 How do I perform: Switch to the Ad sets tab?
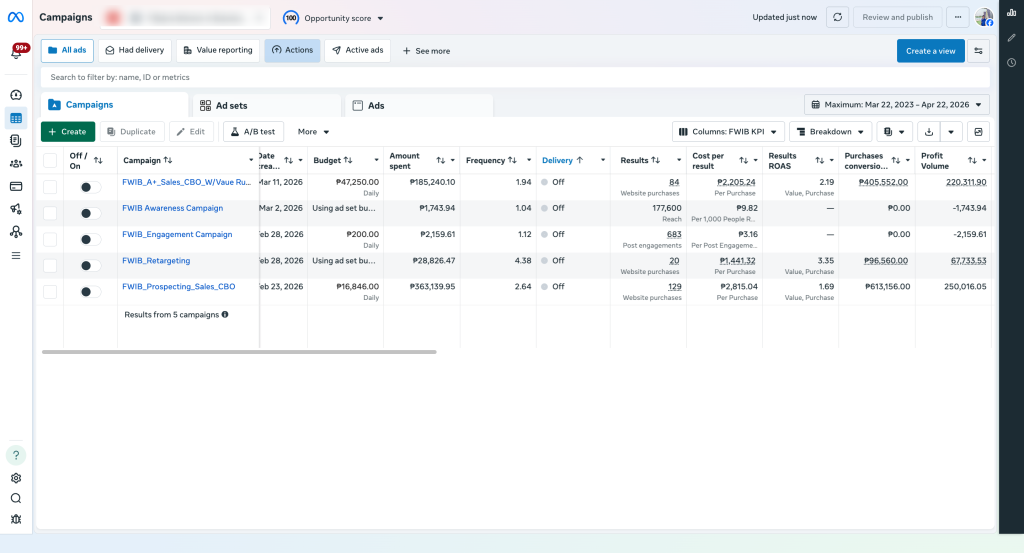[x=266, y=106]
